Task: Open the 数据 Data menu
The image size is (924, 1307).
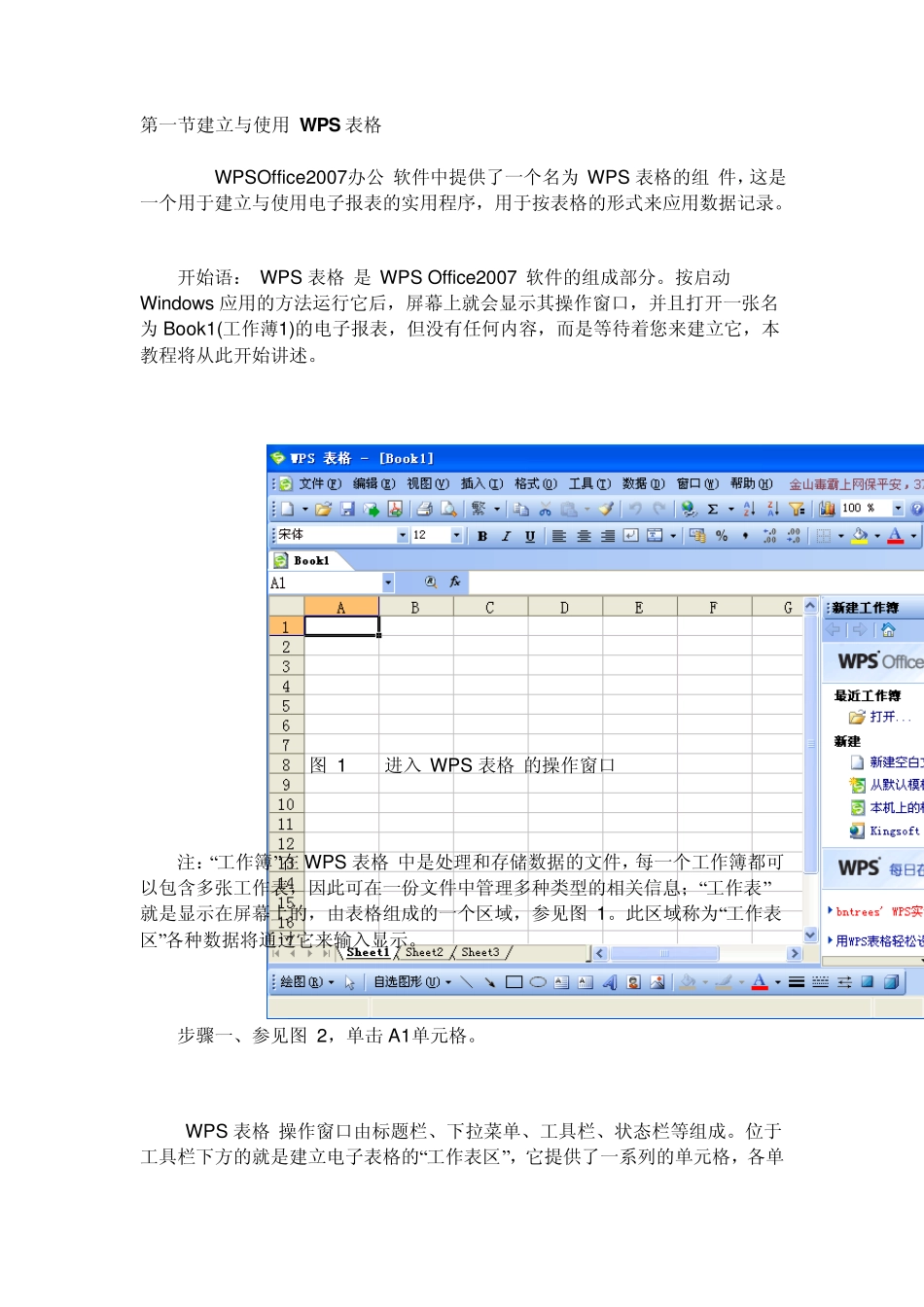Action: click(x=644, y=483)
